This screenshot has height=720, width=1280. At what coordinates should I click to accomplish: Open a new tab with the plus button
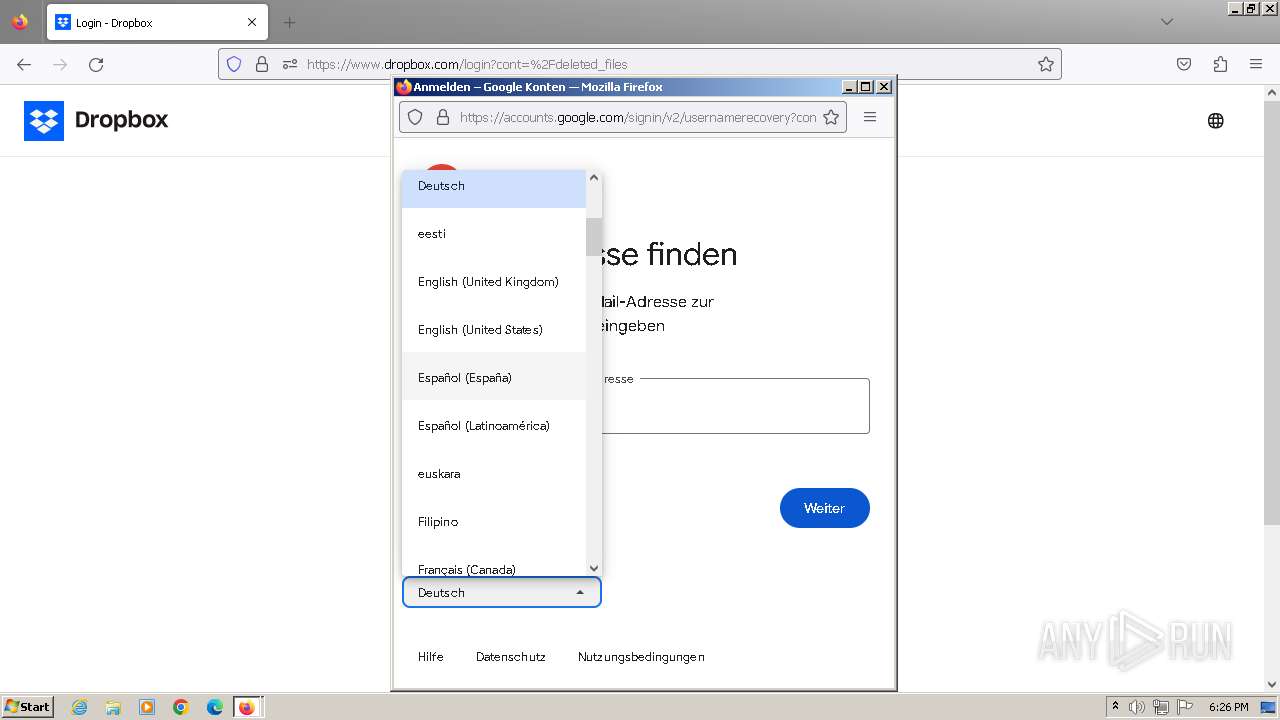tap(290, 22)
